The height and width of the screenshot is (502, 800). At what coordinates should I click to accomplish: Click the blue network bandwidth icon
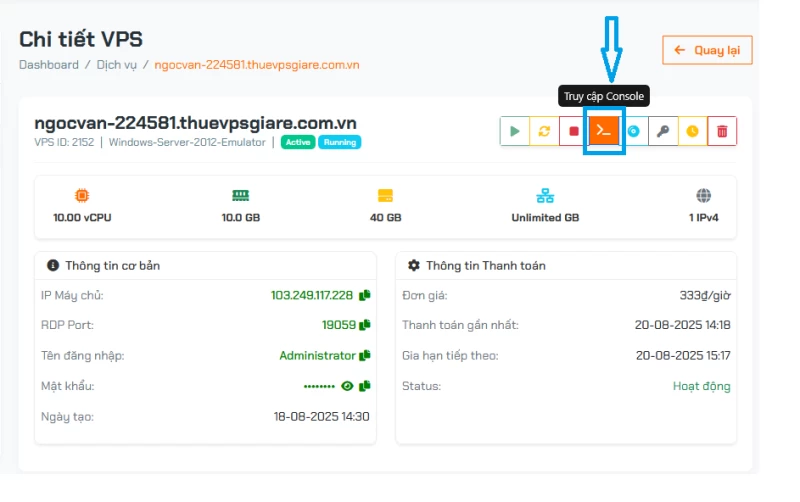point(545,195)
